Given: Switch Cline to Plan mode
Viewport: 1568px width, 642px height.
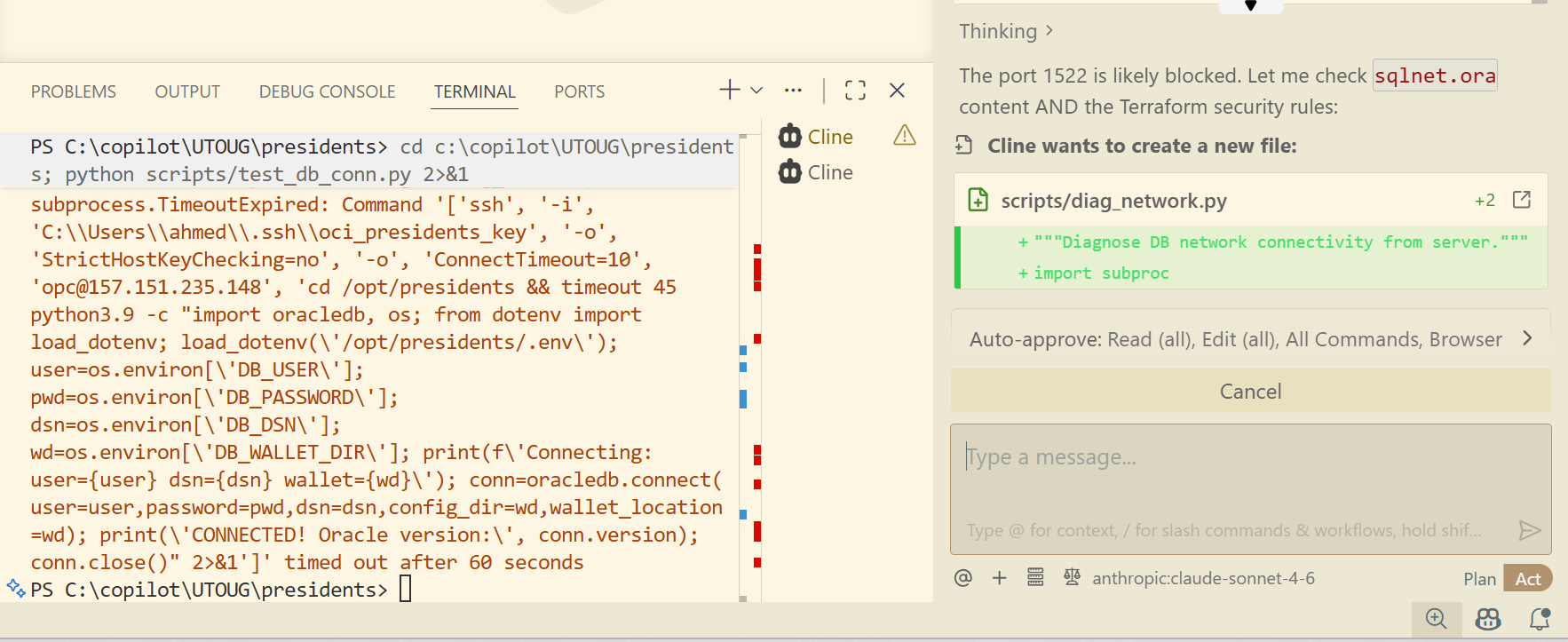Looking at the screenshot, I should coord(1479,579).
